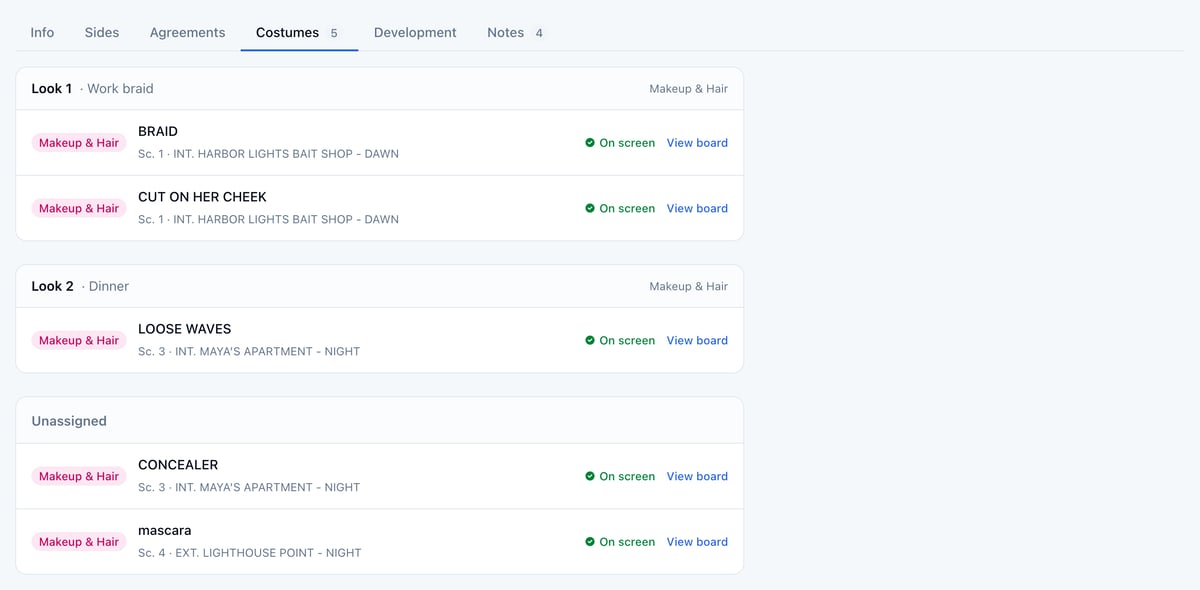Viewport: 1200px width, 590px height.
Task: Click the CONCEALER item title
Action: [x=178, y=466]
